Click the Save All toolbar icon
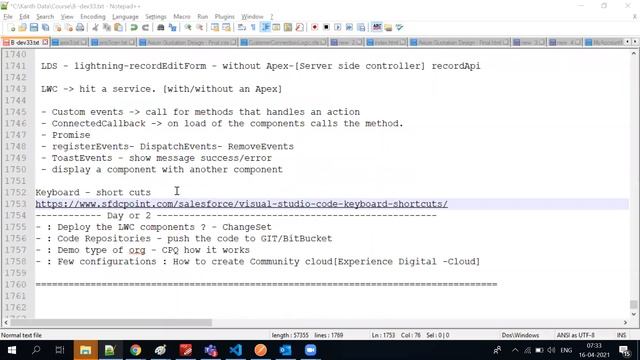Image resolution: width=640 pixels, height=360 pixels. coord(45,27)
